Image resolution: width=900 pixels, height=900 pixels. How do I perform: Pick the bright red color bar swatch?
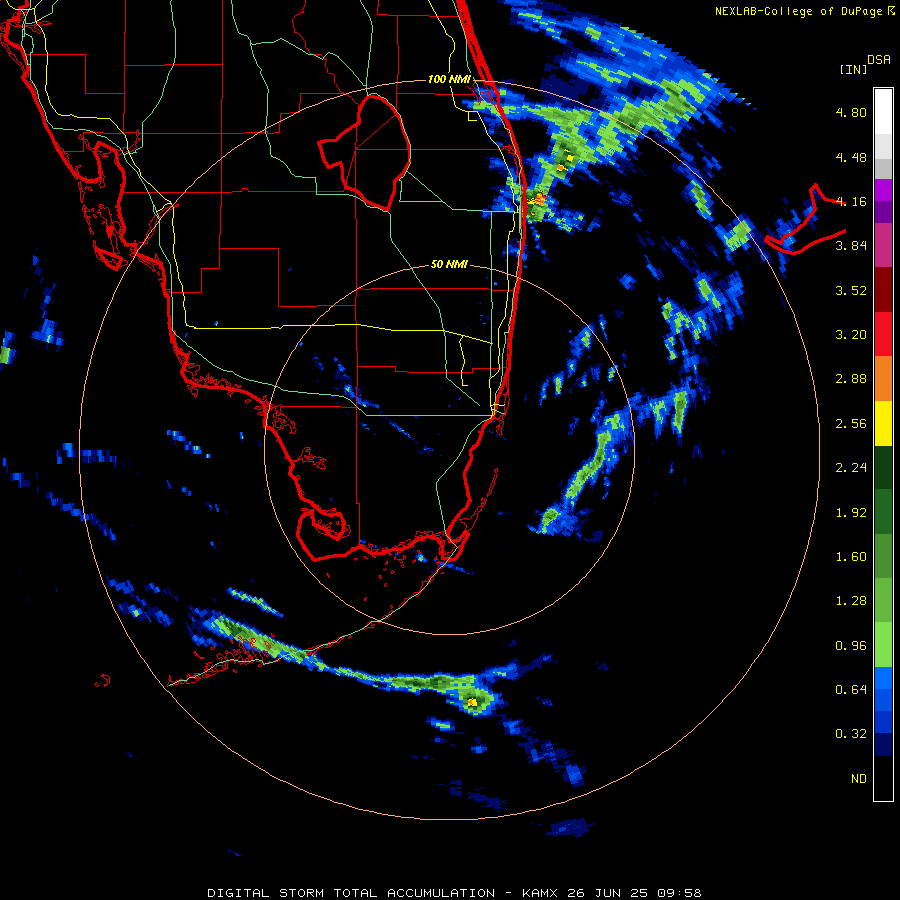coord(883,334)
